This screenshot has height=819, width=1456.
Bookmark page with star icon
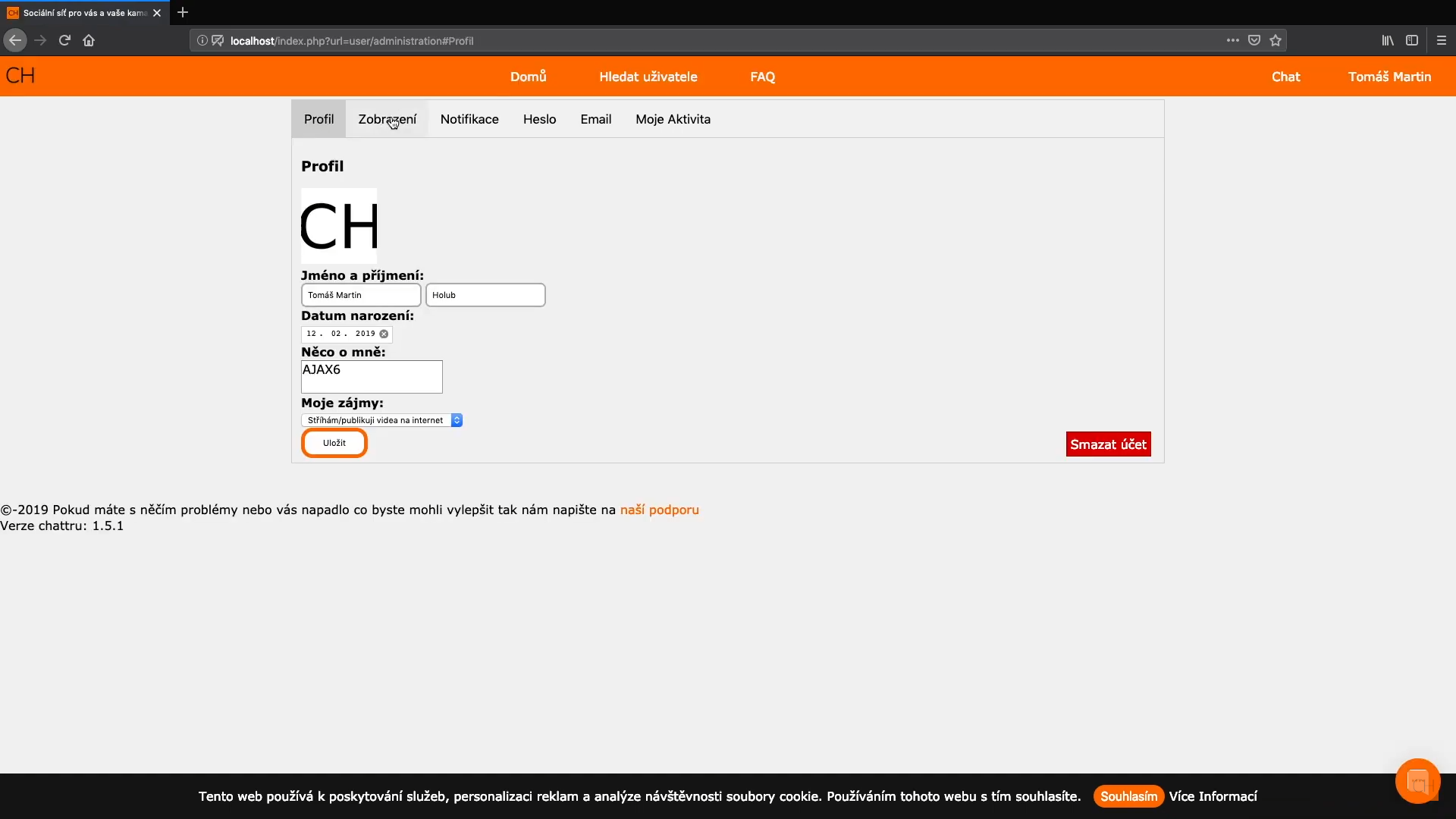click(1276, 40)
